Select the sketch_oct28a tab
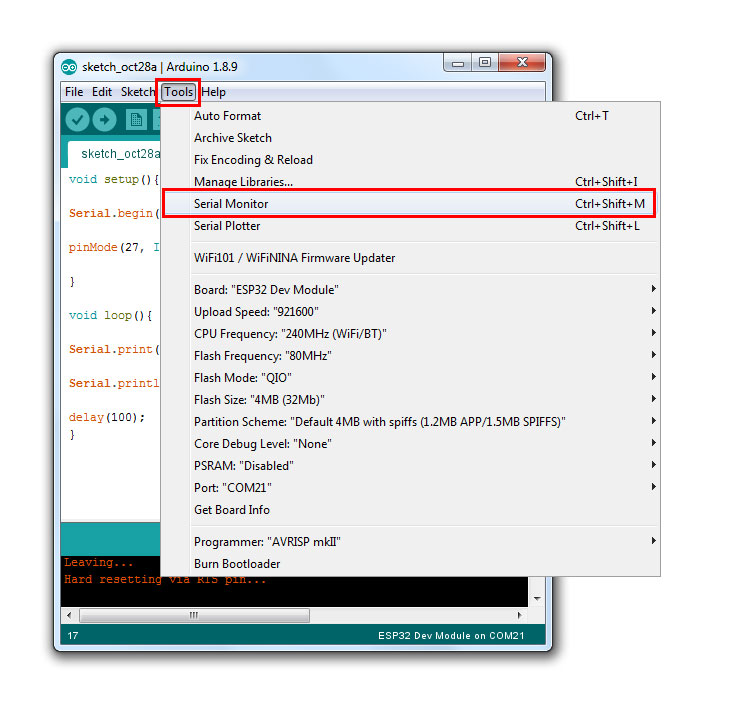The image size is (730, 706). pyautogui.click(x=115, y=154)
